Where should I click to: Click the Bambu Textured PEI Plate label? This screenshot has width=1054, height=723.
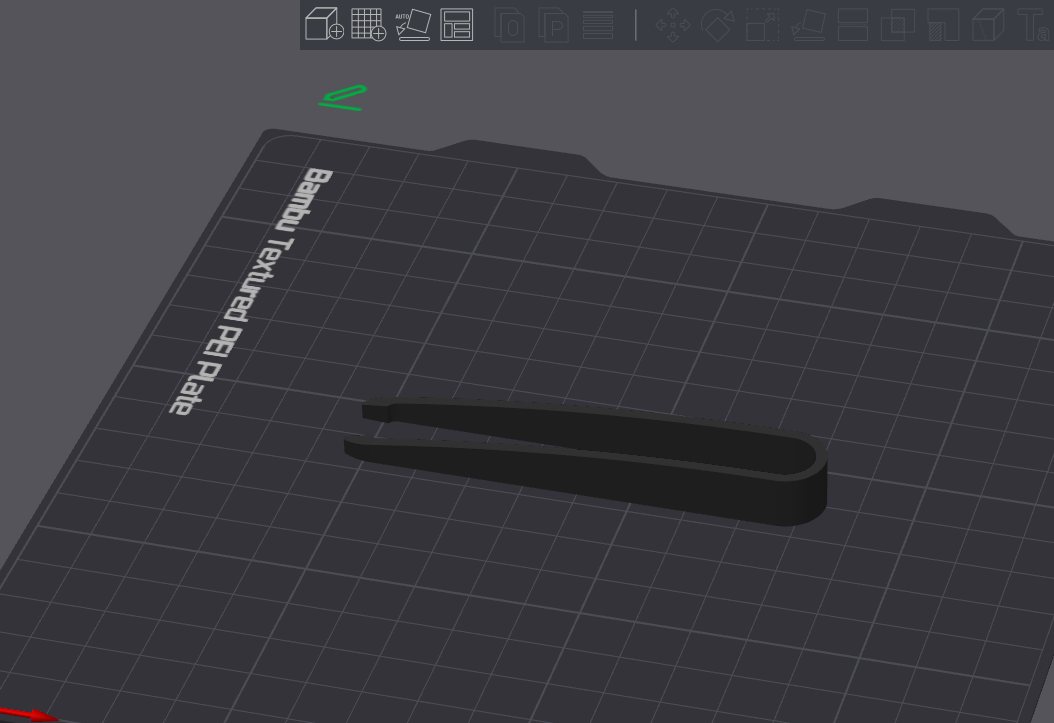pyautogui.click(x=250, y=291)
